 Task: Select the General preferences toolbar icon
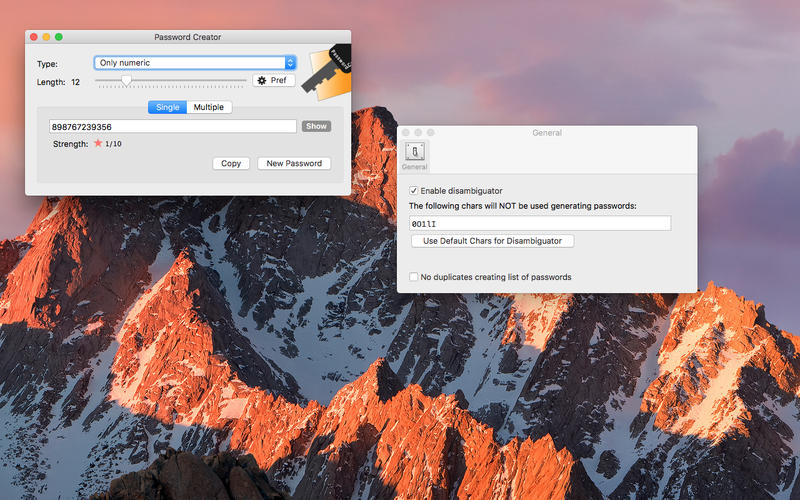(414, 154)
